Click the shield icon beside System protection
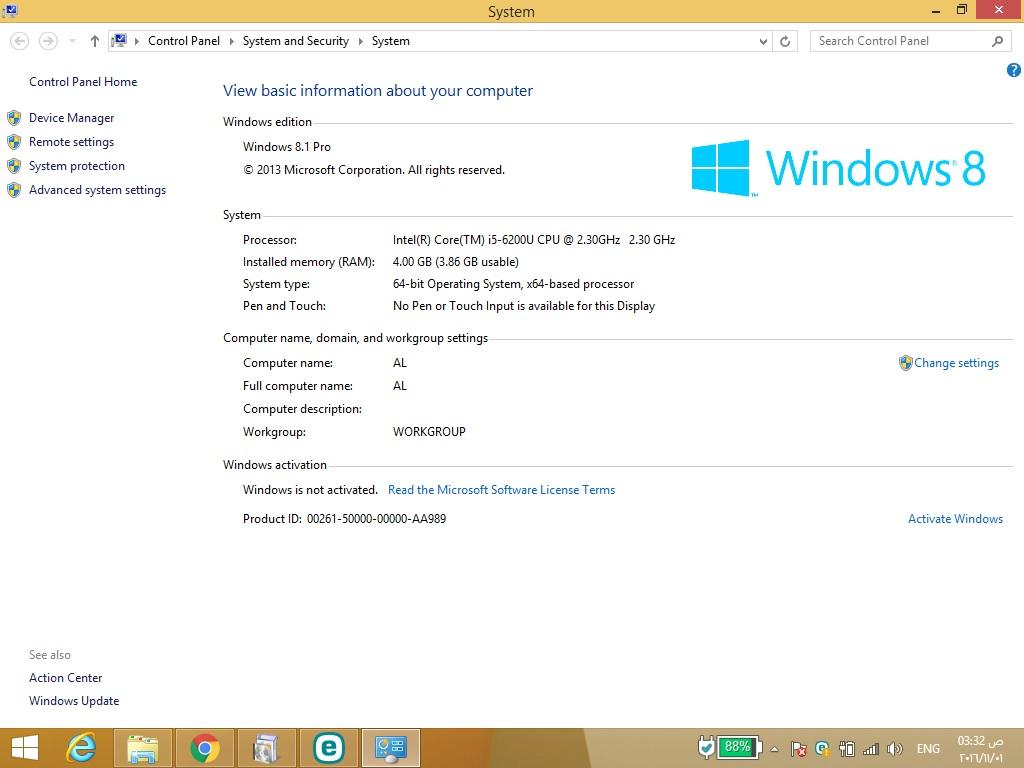 tap(14, 166)
